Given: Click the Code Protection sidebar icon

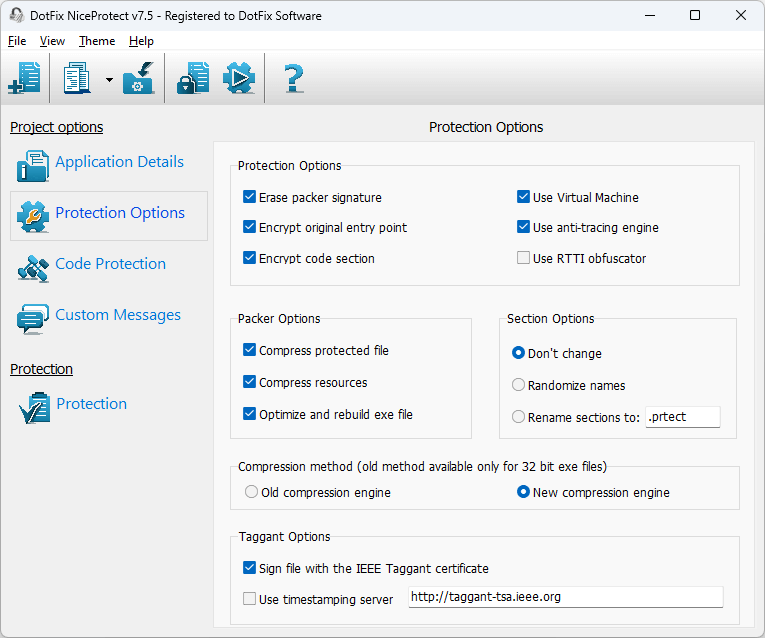Looking at the screenshot, I should pos(33,268).
